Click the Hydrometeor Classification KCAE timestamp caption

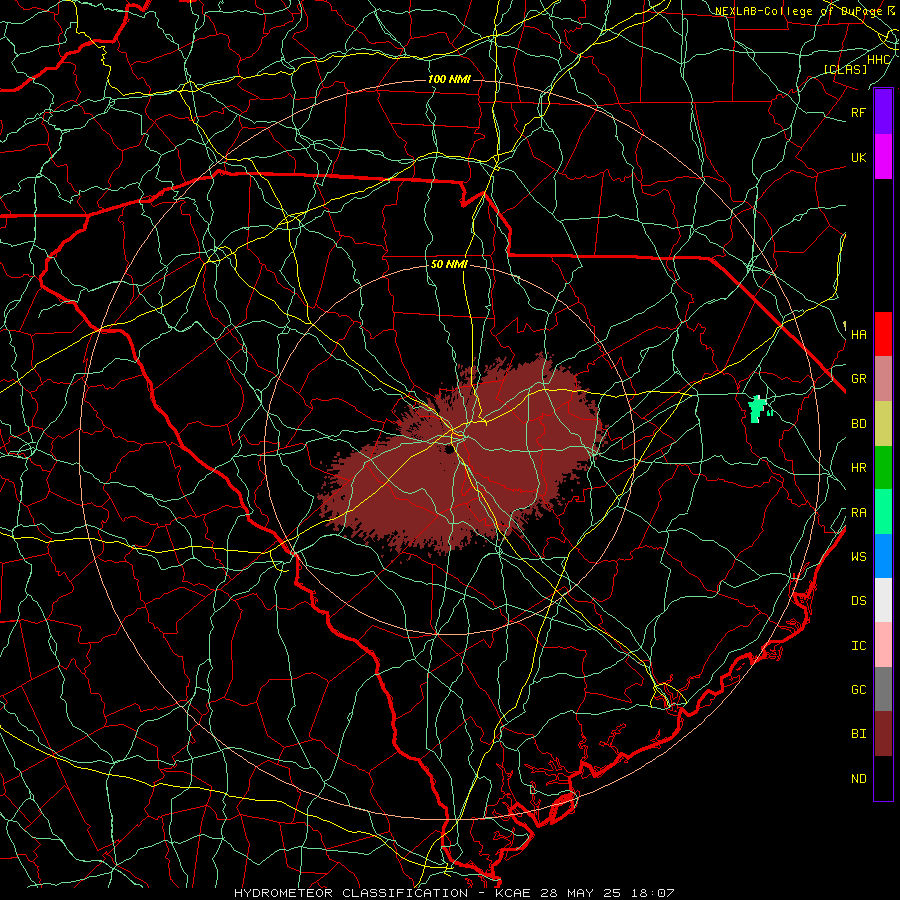tap(454, 893)
